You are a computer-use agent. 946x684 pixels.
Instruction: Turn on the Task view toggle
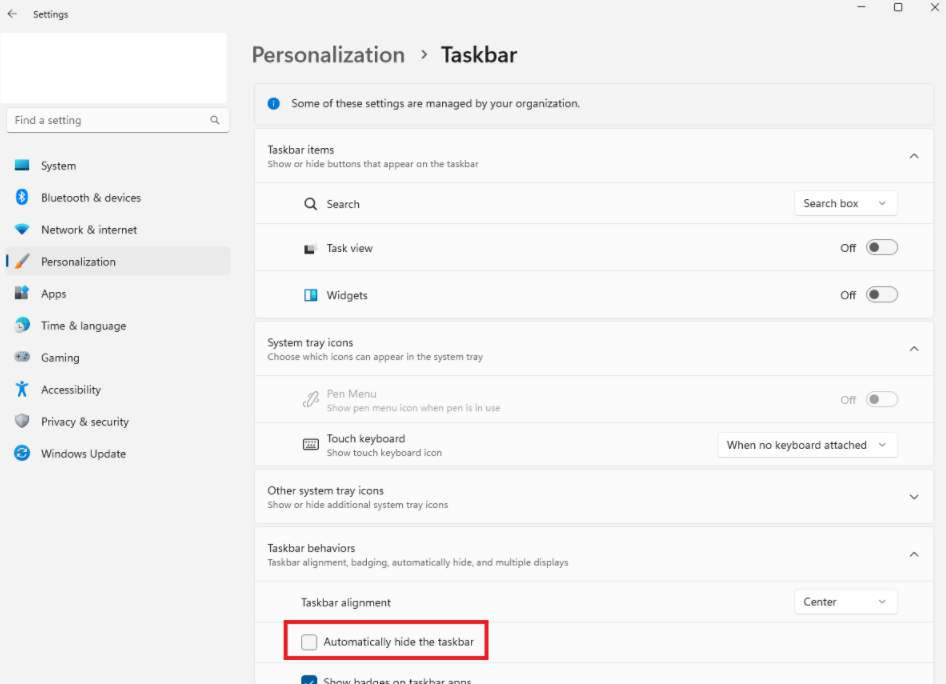click(881, 247)
